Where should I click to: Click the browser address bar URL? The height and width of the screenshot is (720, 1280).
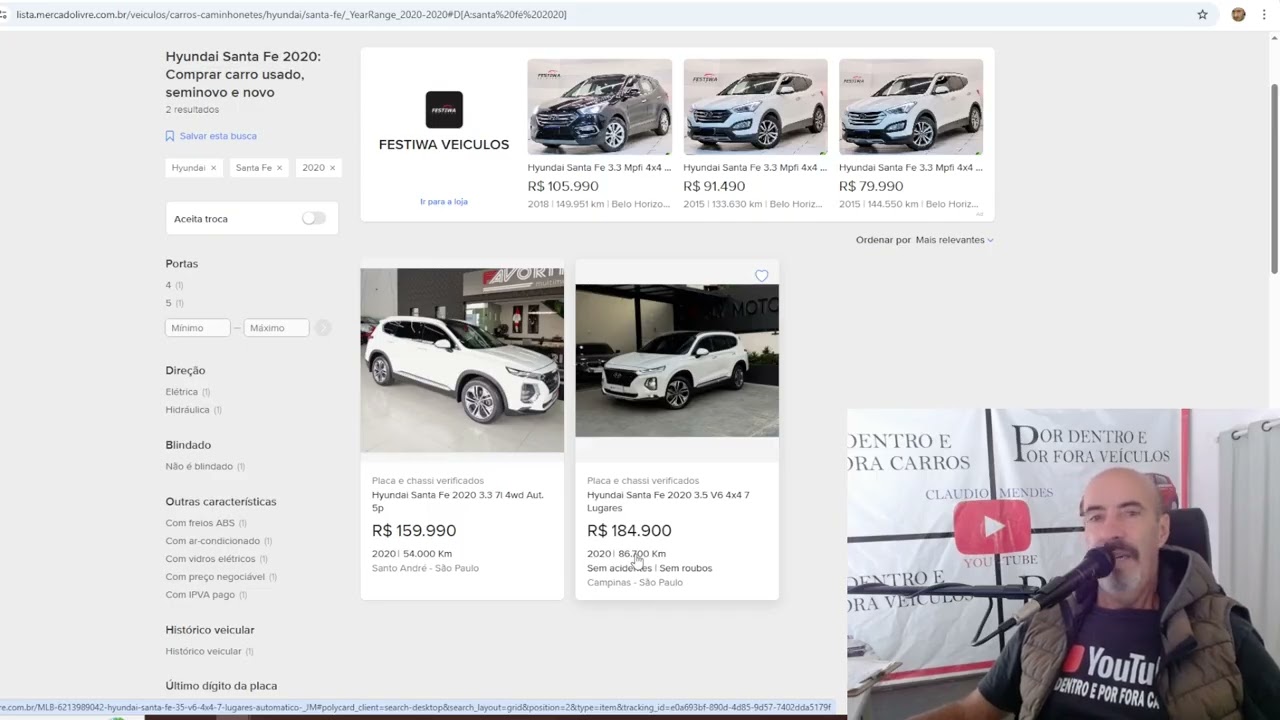[x=291, y=15]
